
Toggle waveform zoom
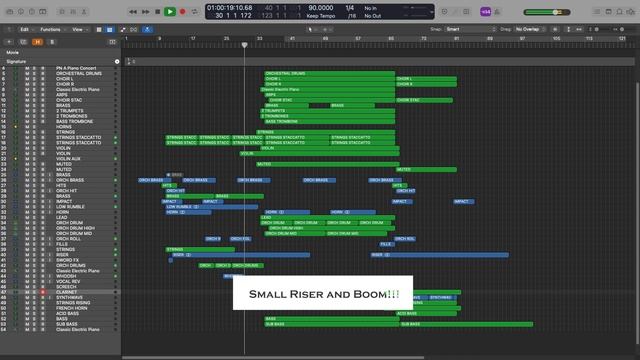pos(555,29)
